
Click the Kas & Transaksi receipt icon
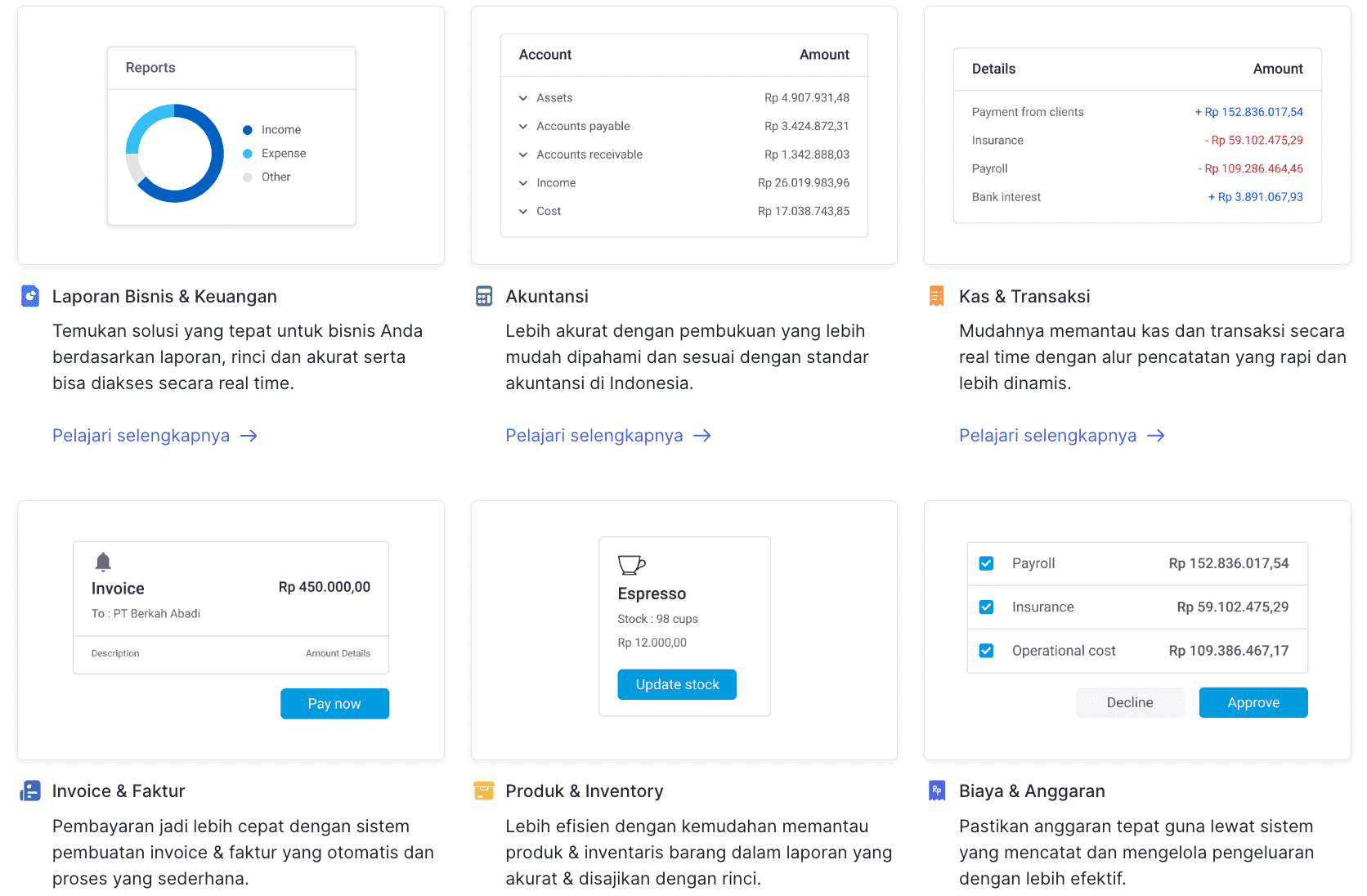tap(937, 296)
